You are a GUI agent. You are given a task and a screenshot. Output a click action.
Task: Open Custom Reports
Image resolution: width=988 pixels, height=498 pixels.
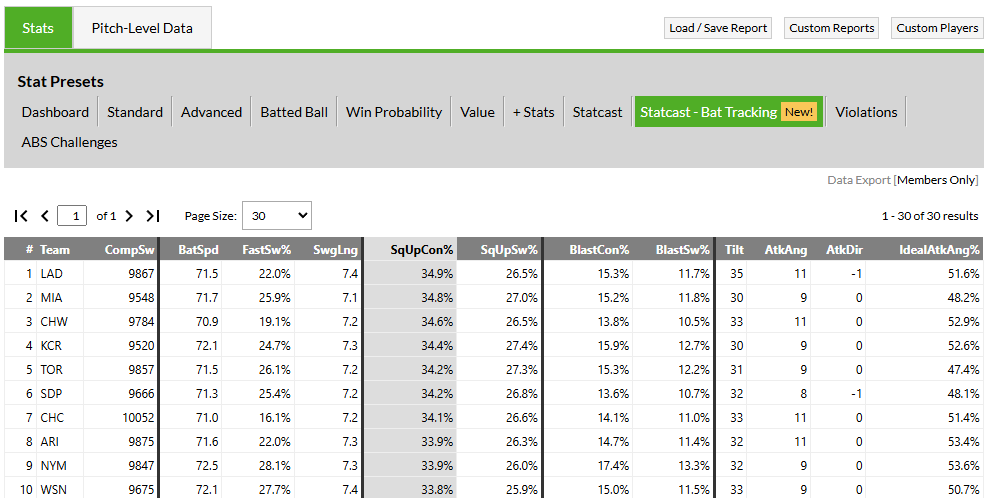tap(832, 28)
